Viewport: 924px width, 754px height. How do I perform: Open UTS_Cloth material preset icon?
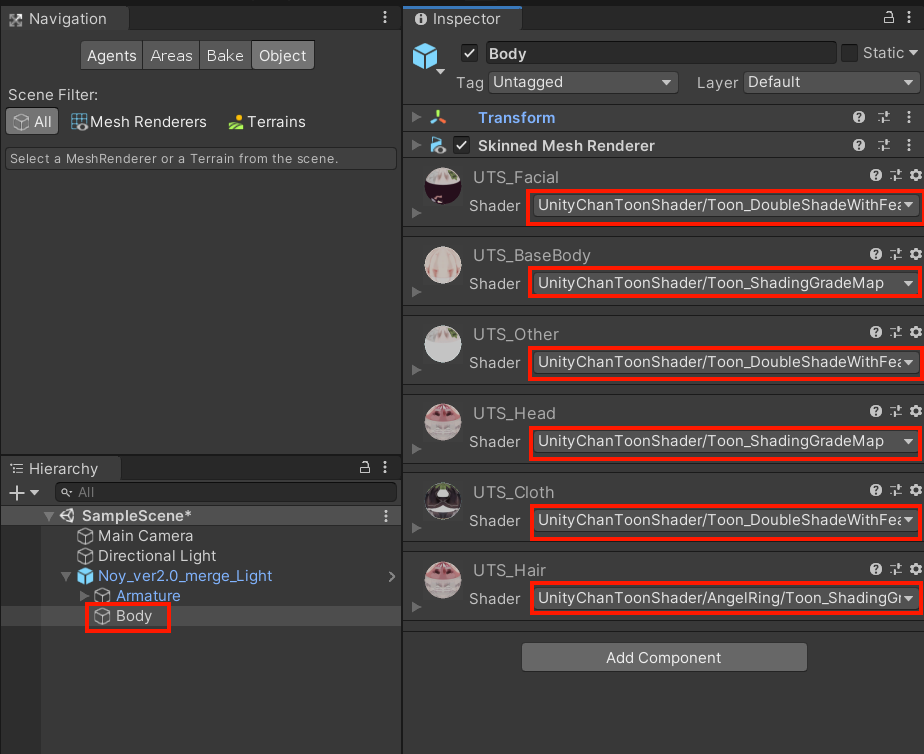coord(896,490)
